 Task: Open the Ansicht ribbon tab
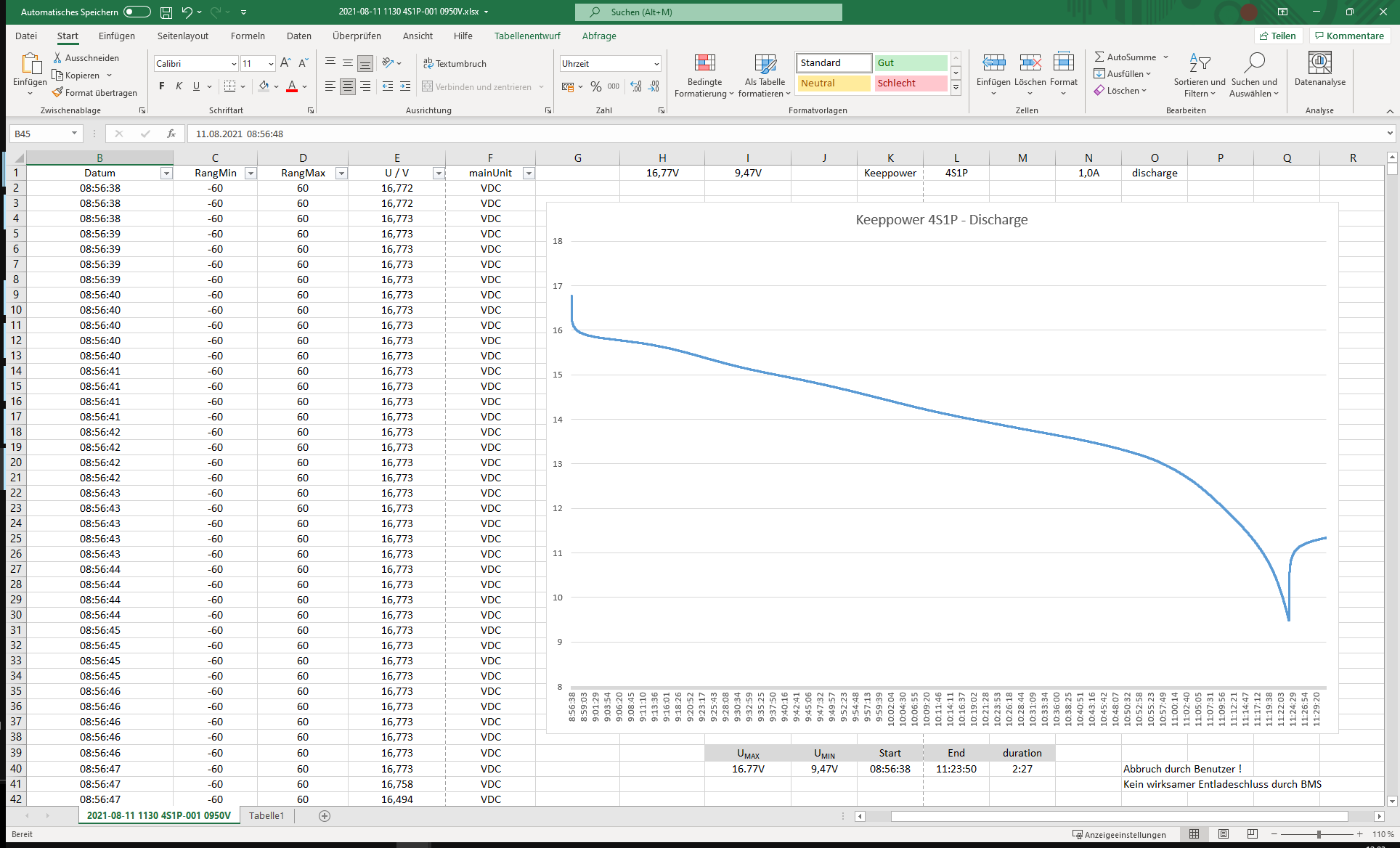click(418, 36)
